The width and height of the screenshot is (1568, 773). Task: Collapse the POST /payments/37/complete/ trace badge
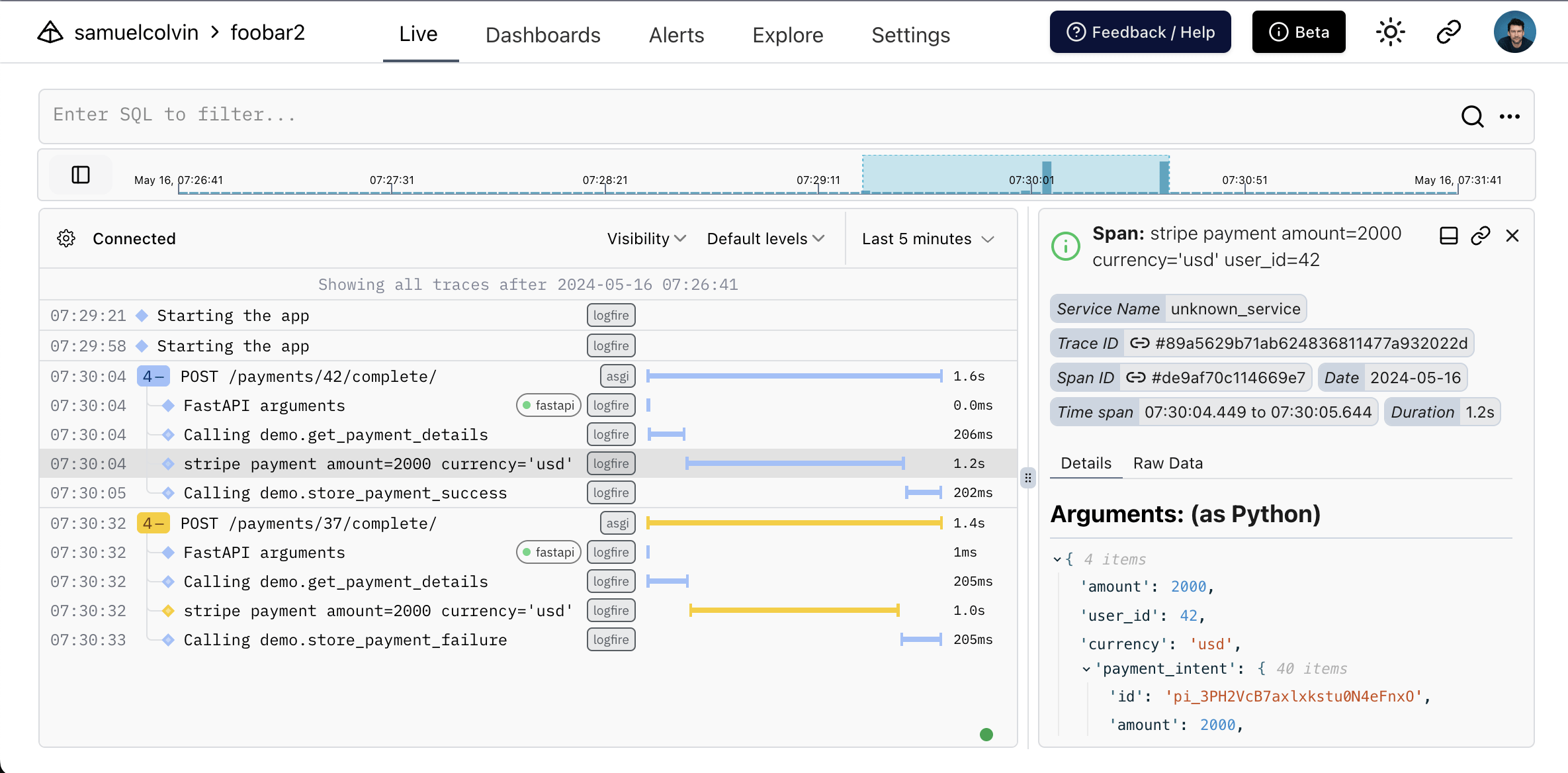pyautogui.click(x=153, y=523)
